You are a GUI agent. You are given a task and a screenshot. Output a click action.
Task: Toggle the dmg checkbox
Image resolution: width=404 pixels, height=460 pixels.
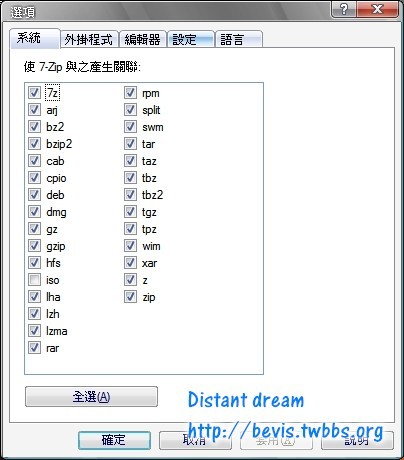pos(34,212)
